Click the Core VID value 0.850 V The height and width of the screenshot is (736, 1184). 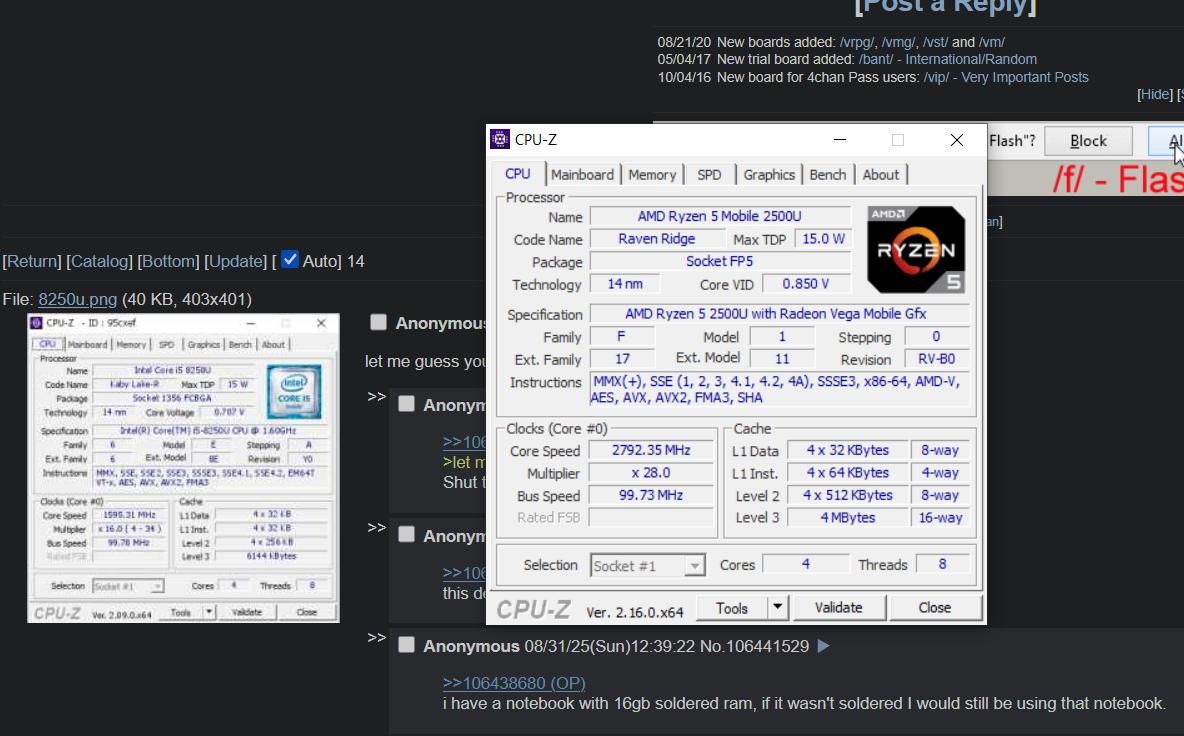(x=806, y=284)
